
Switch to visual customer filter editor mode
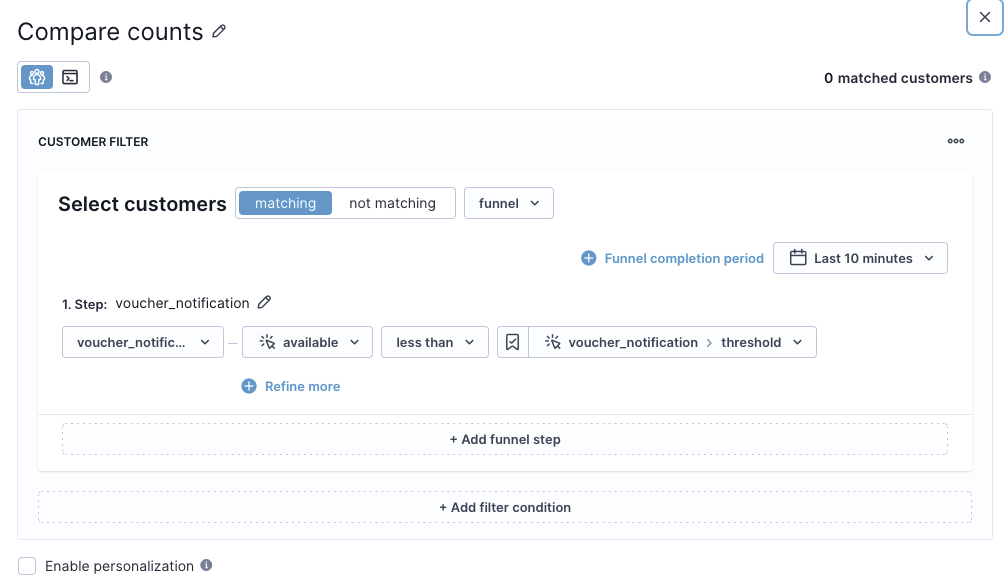pos(37,77)
